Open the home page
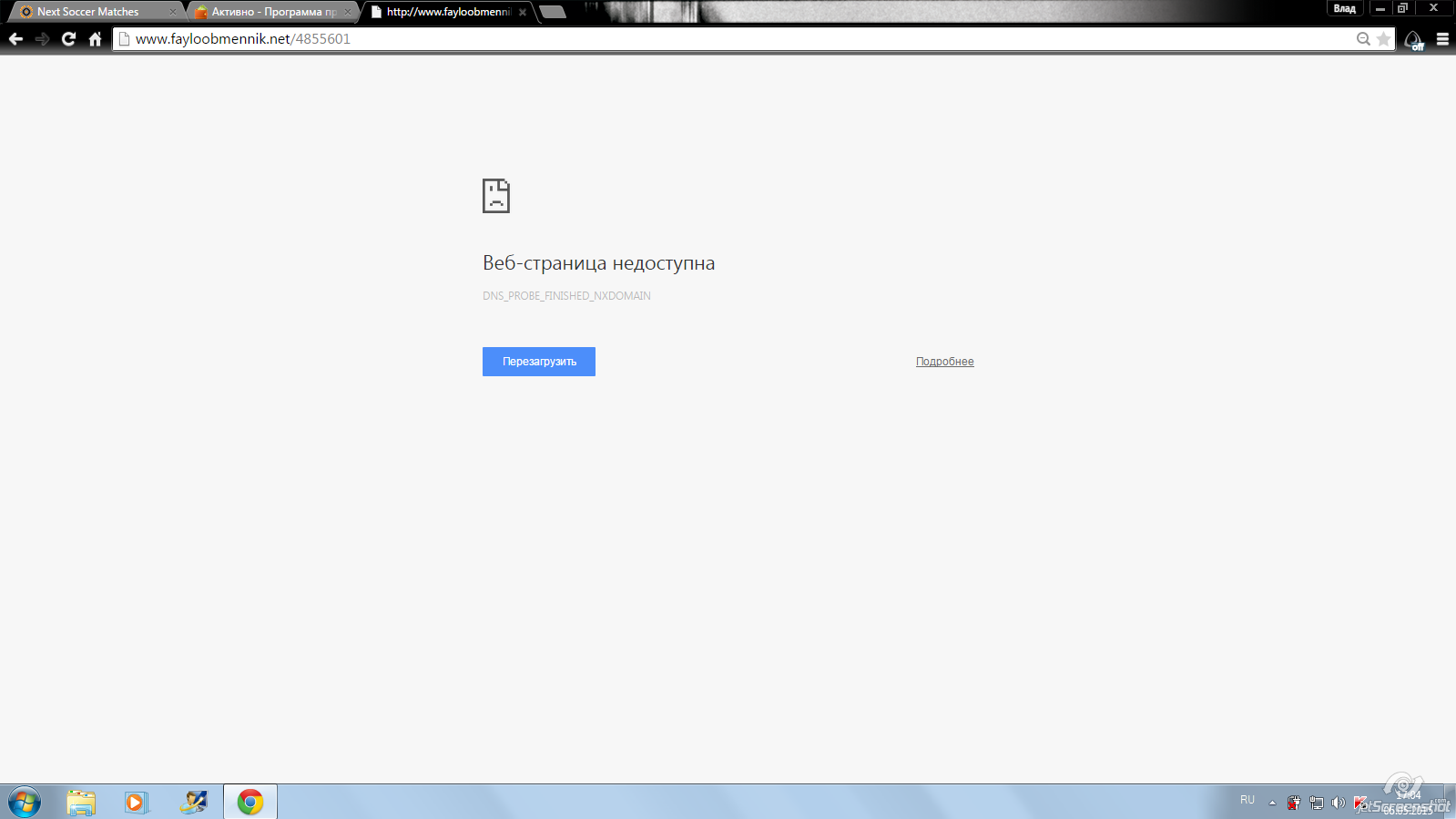This screenshot has width=1456, height=819. (95, 39)
